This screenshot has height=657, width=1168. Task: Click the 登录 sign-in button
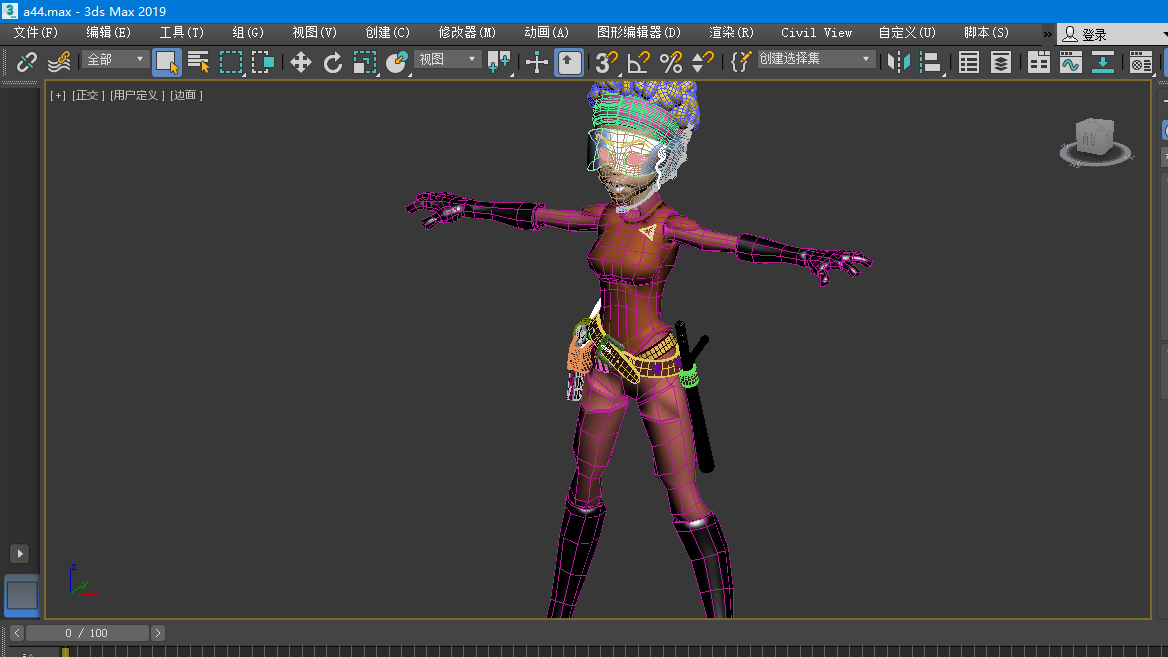click(x=1093, y=35)
